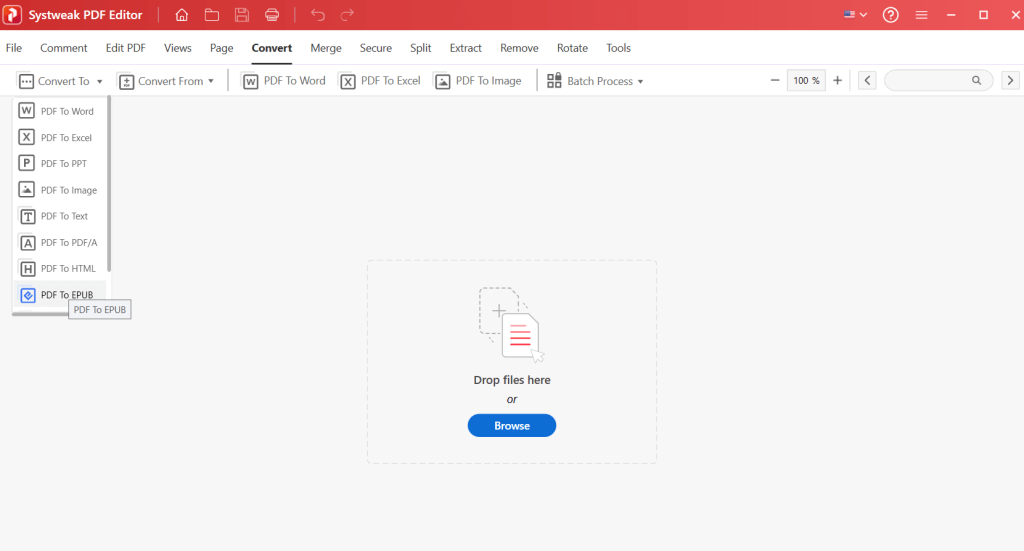Viewport: 1024px width, 551px height.
Task: Open the Comment tab
Action: coord(63,48)
